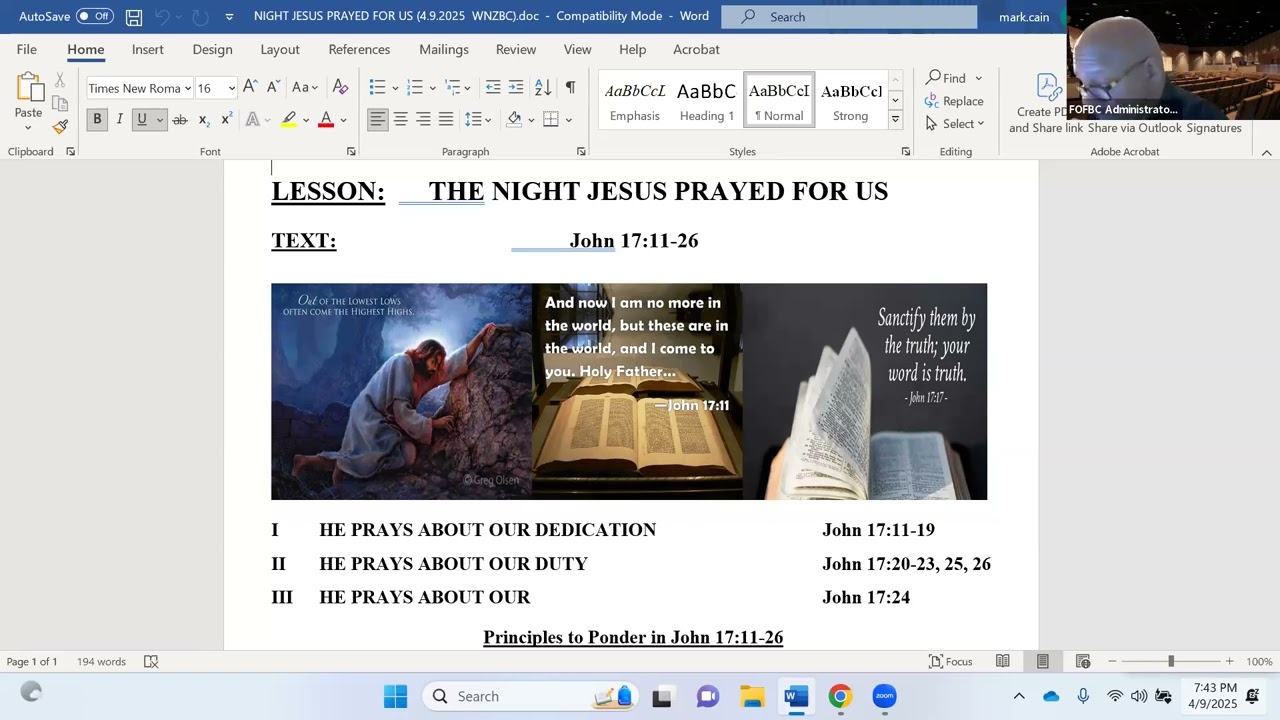Viewport: 1280px width, 720px height.
Task: Toggle AutoSave switch on
Action: tap(95, 17)
